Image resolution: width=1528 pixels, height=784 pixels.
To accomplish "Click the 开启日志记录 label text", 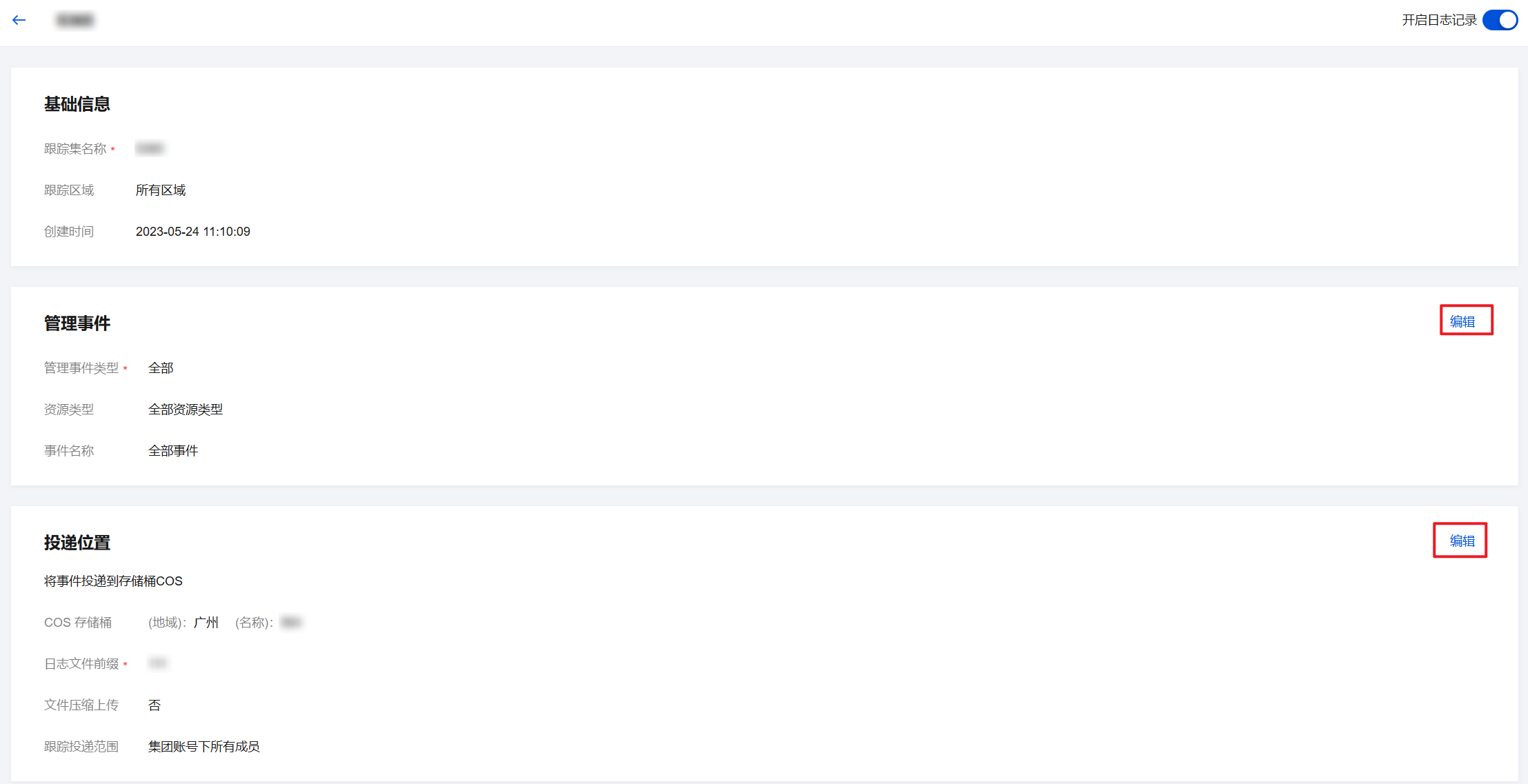I will pos(1439,20).
